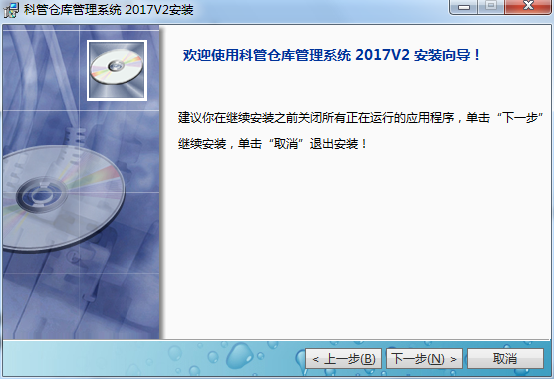Click the greyed-out maximize button
The width and height of the screenshot is (554, 379).
[491, 7]
